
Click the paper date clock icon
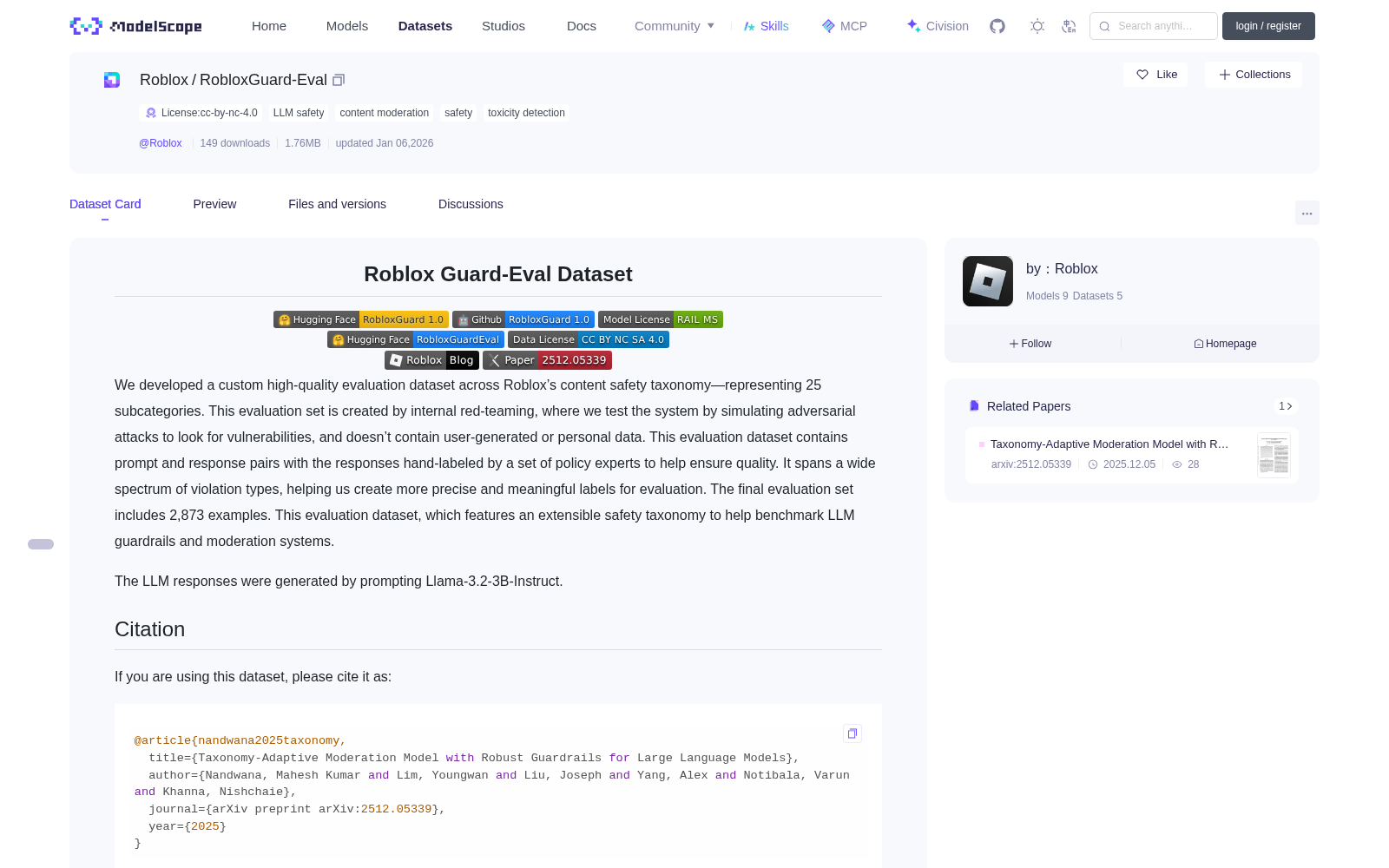click(1093, 464)
